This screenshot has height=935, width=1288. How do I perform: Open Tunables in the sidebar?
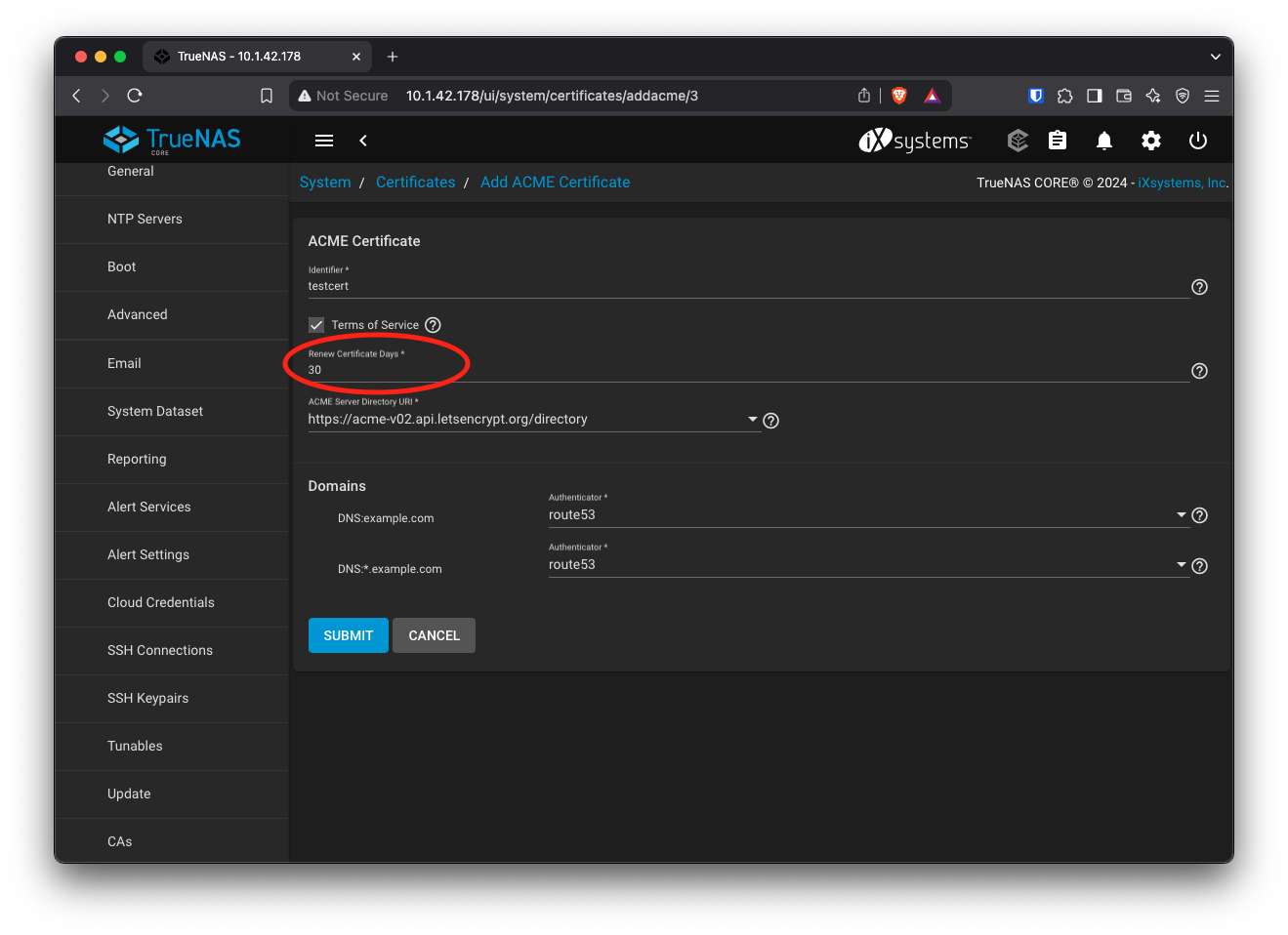(172, 747)
